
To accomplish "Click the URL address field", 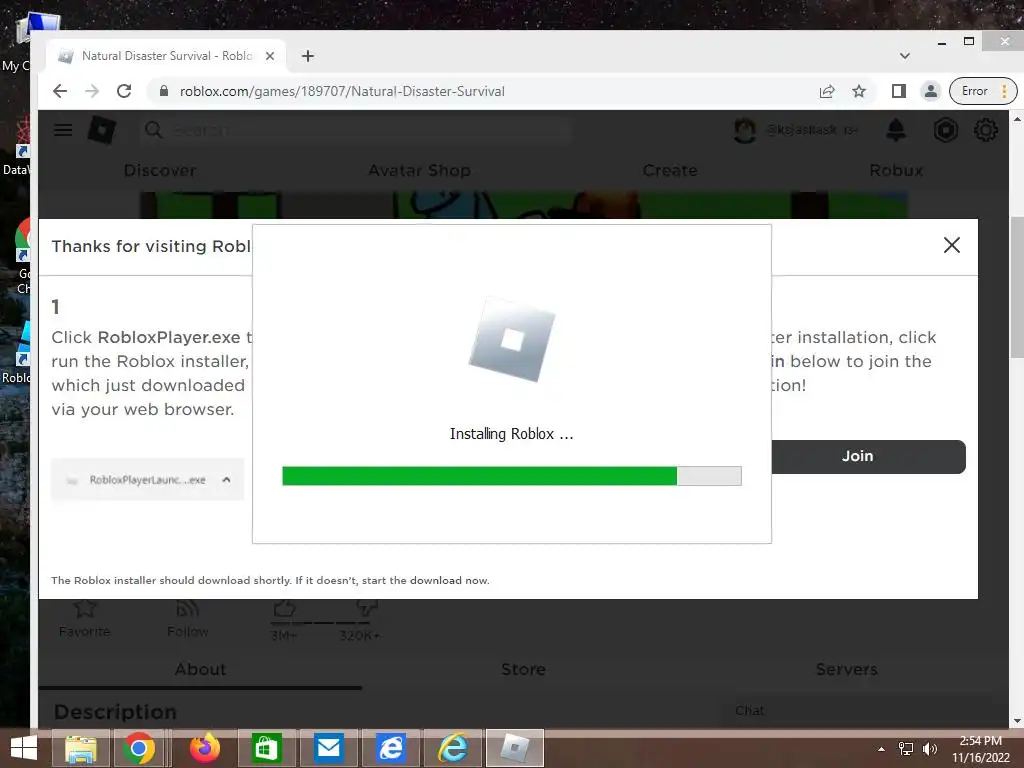I will click(483, 91).
